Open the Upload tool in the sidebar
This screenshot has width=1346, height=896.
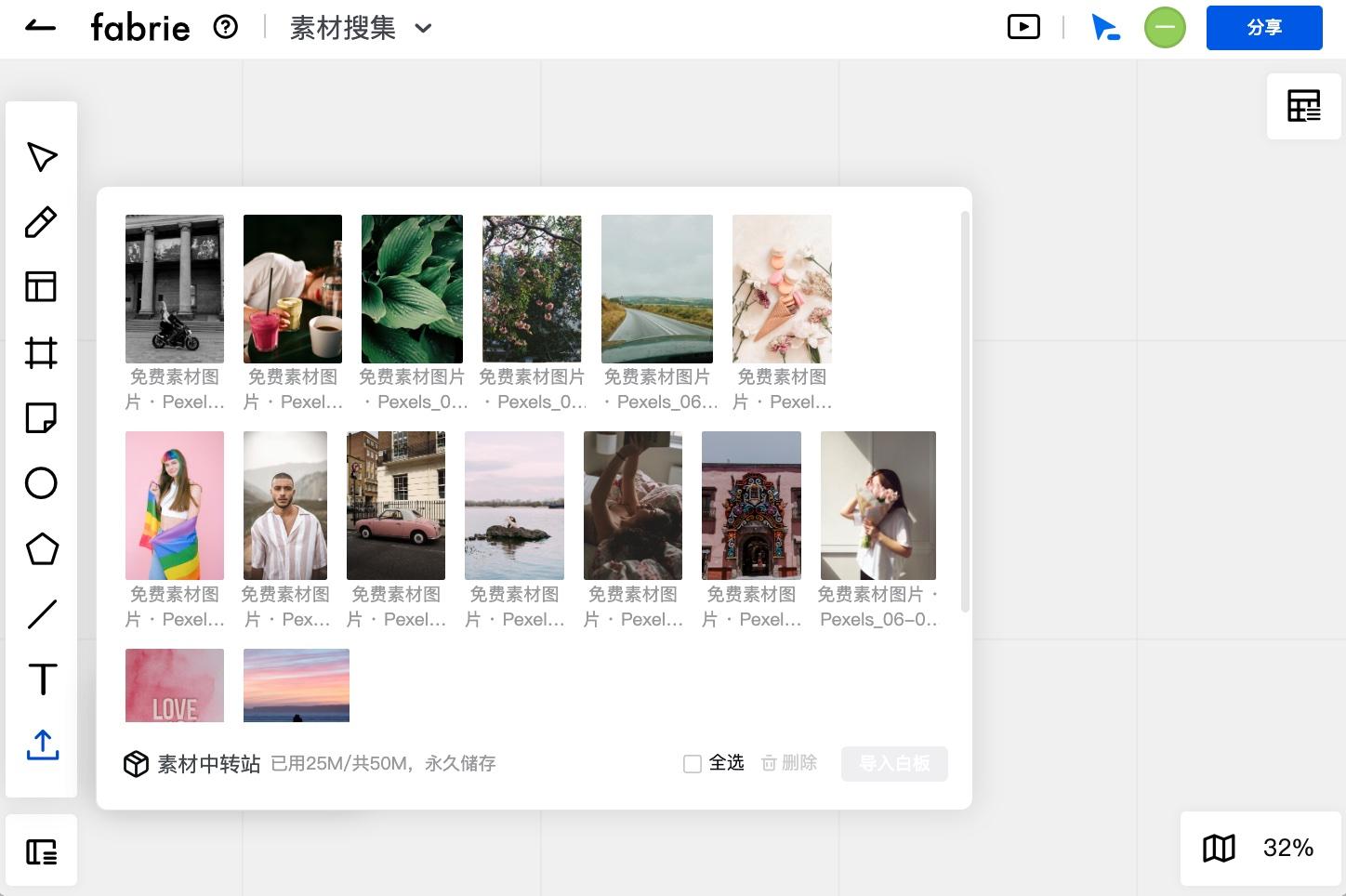(41, 744)
